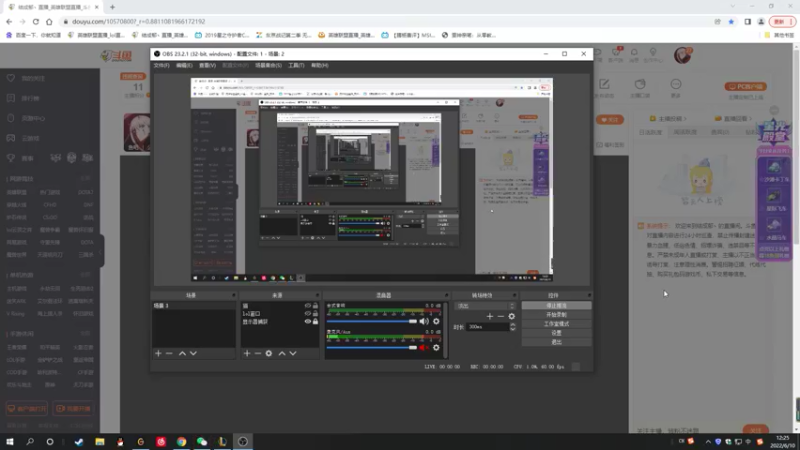Remove selected scene with minus icon

169,353
